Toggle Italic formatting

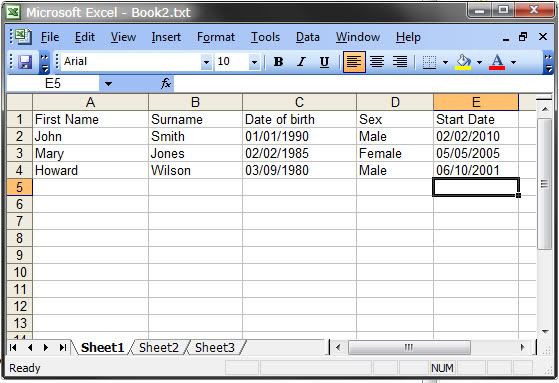(302, 62)
